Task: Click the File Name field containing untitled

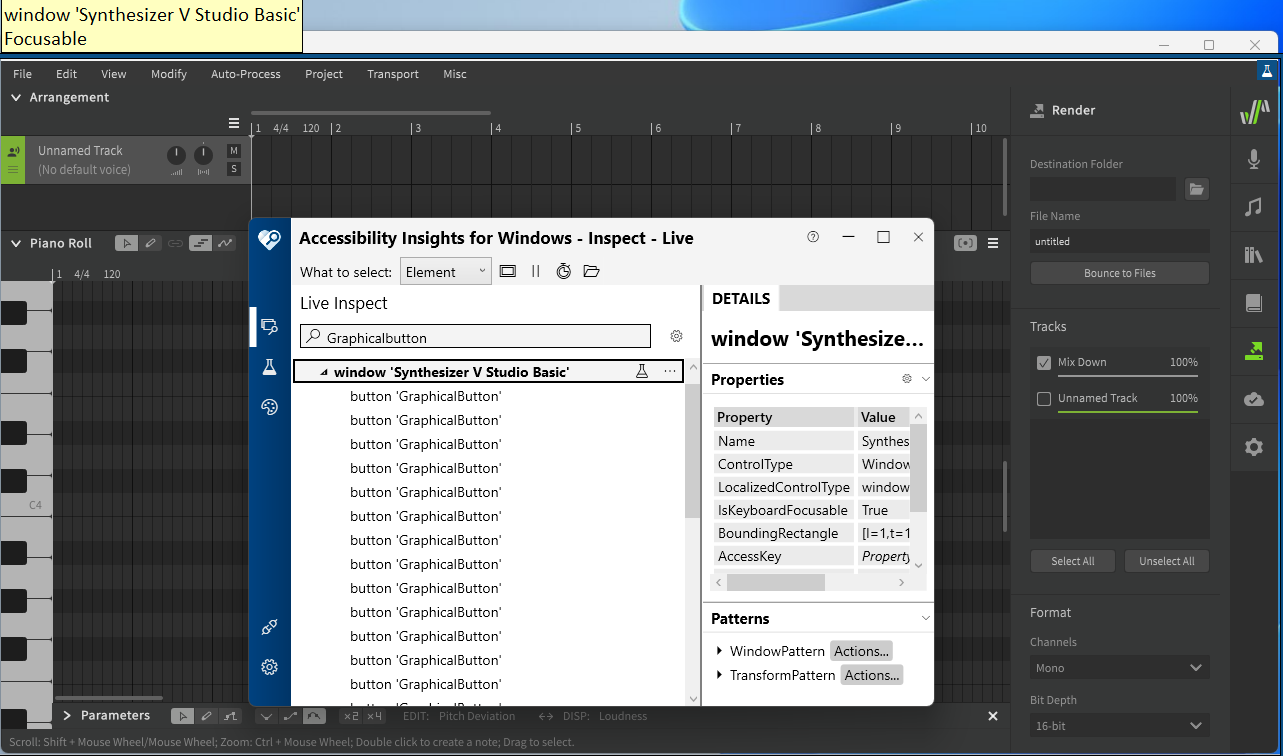Action: tap(1120, 241)
